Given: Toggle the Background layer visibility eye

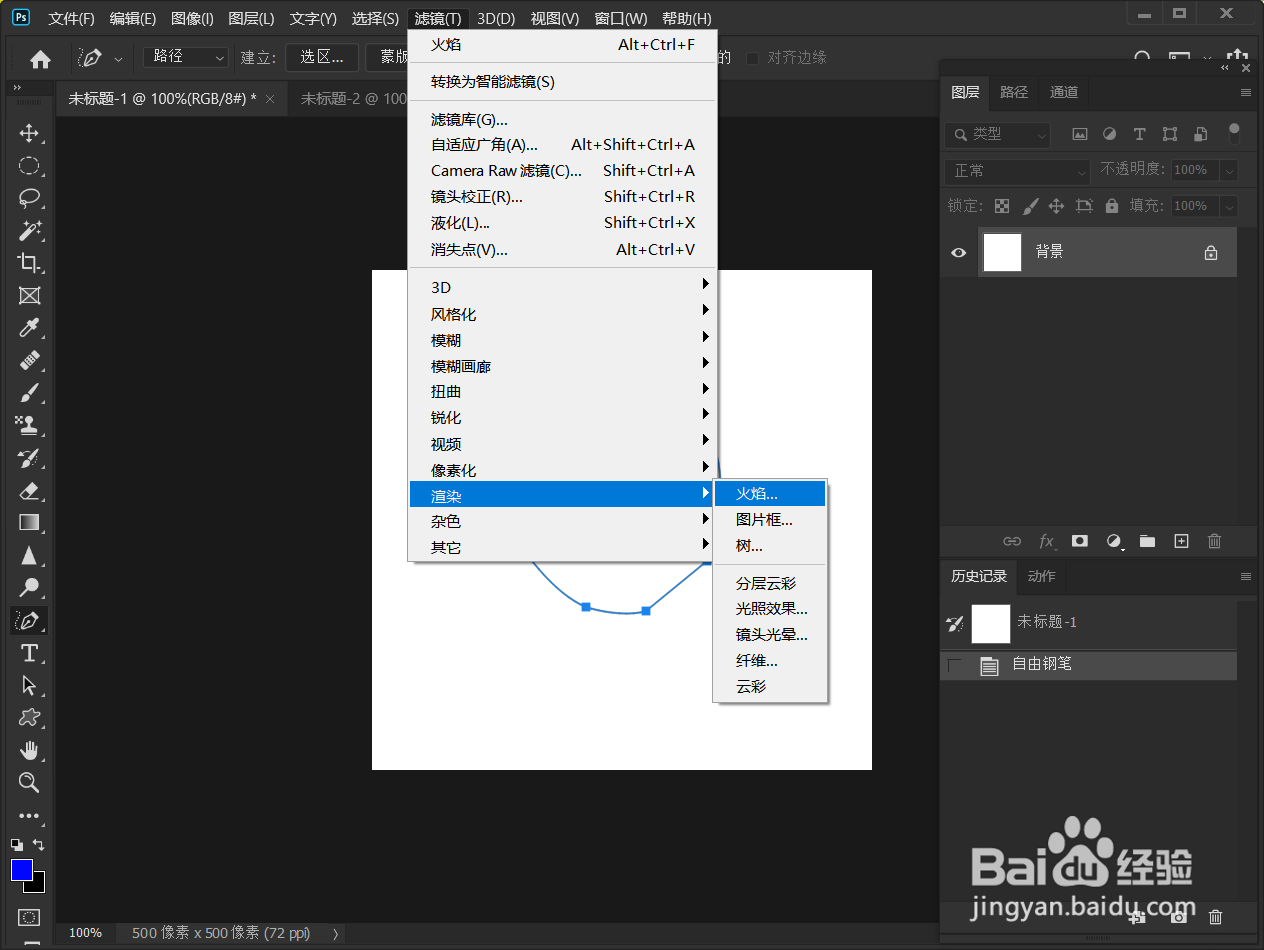Looking at the screenshot, I should point(959,253).
